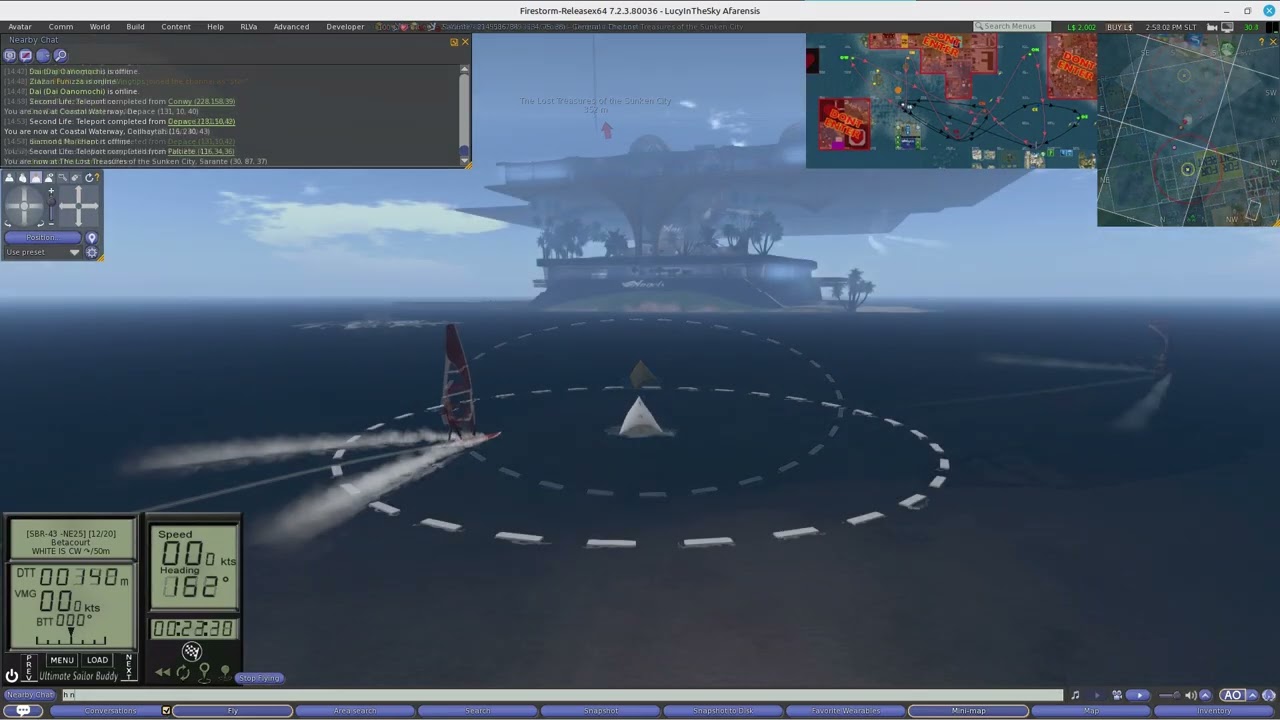Viewport: 1280px width, 720px height.
Task: Click Nearby Chat scrollbar up arrow
Action: [464, 70]
